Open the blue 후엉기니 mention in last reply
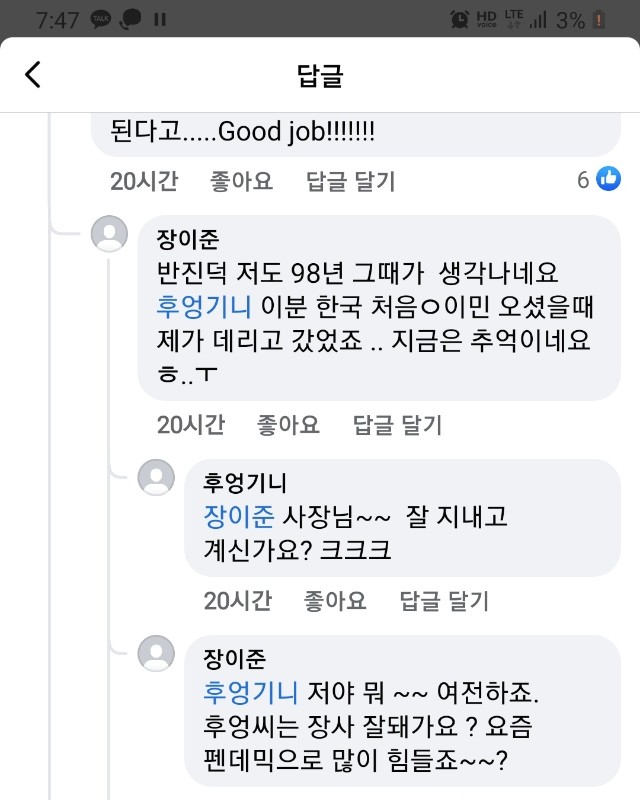This screenshot has height=800, width=640. pos(250,691)
